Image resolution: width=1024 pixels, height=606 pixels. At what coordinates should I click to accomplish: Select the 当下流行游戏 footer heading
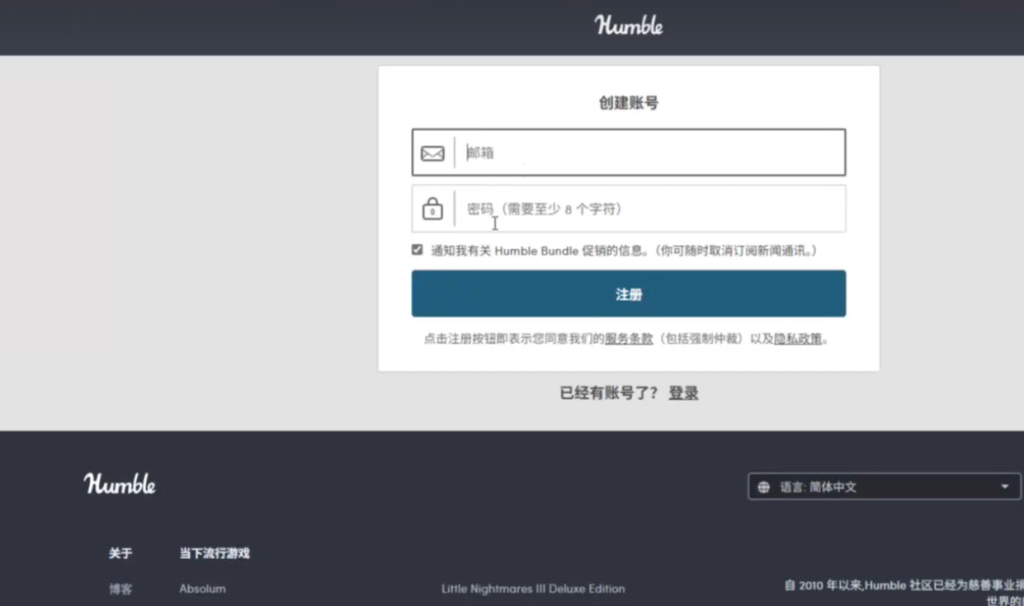click(214, 553)
